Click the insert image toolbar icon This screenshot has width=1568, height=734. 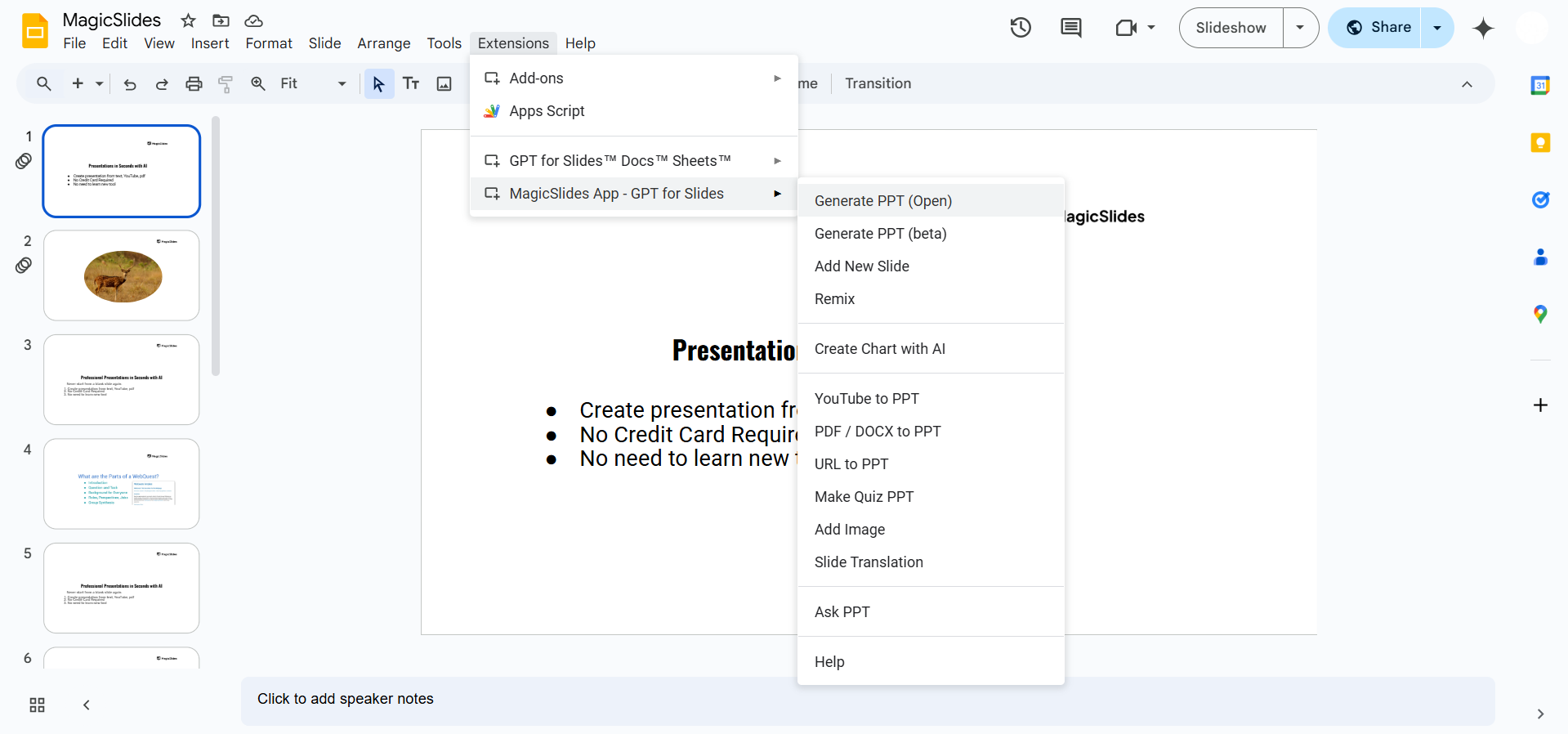tap(444, 83)
